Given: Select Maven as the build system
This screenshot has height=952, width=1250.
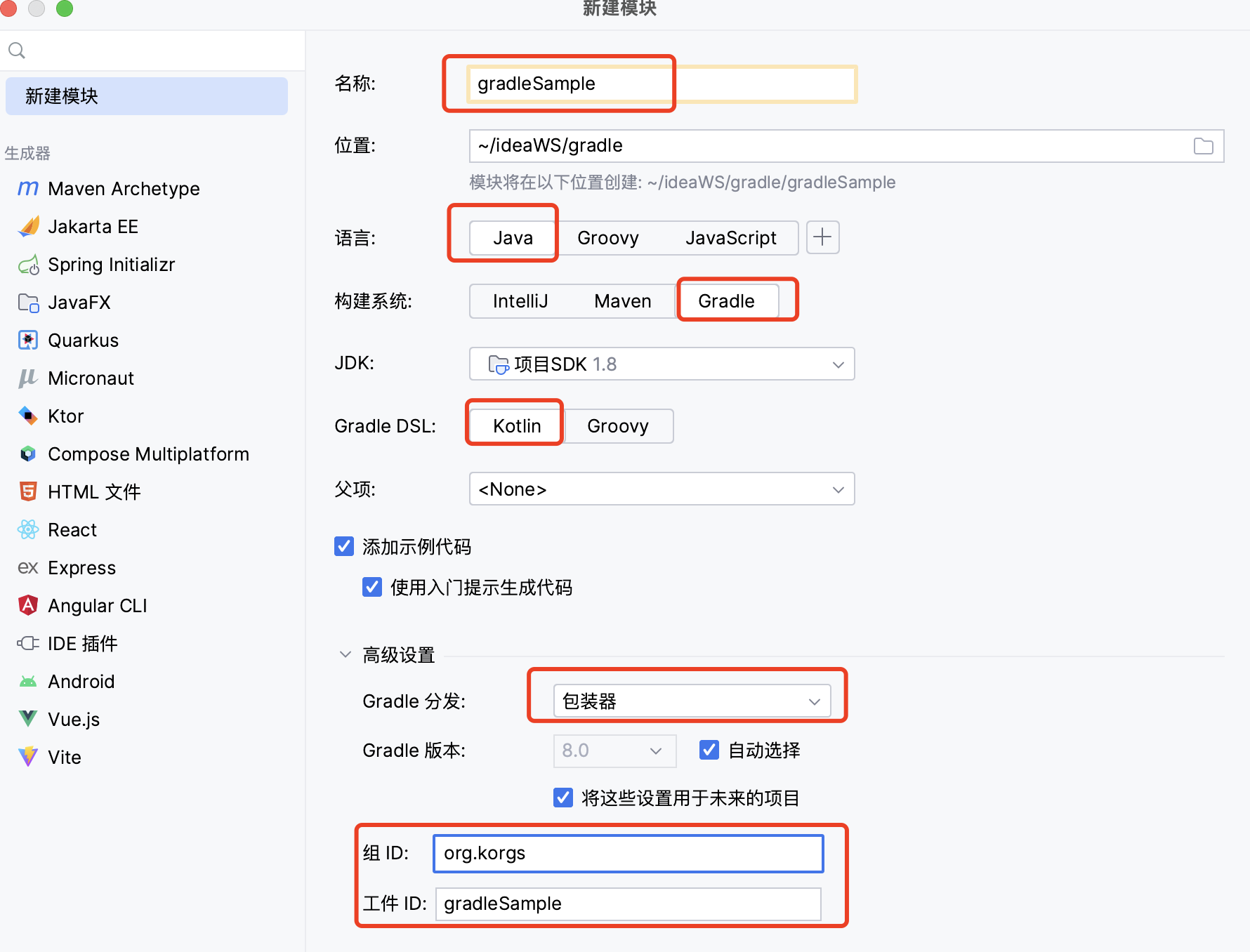Looking at the screenshot, I should tap(622, 301).
